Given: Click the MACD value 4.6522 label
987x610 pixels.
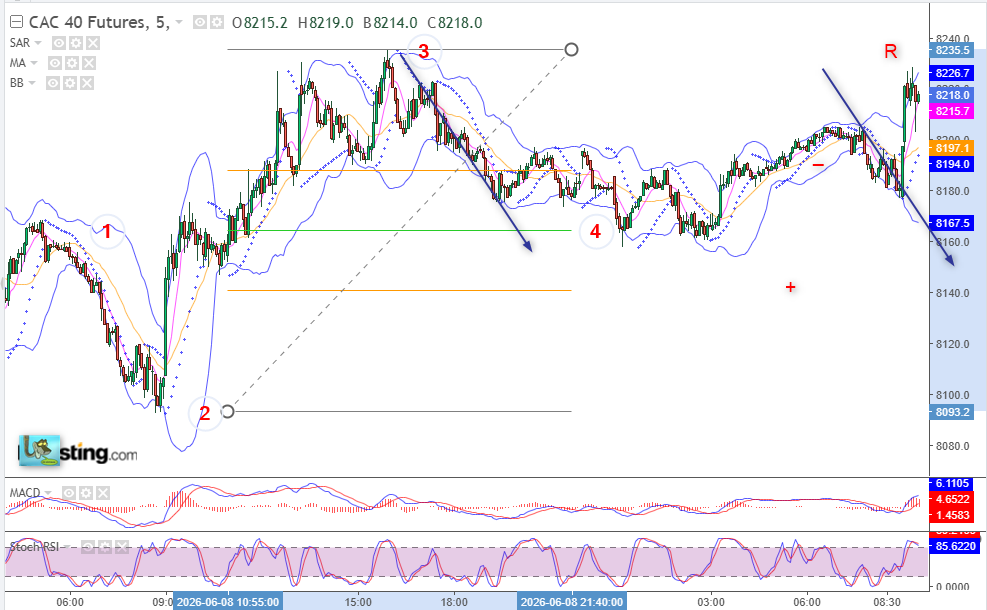Looking at the screenshot, I should [952, 499].
